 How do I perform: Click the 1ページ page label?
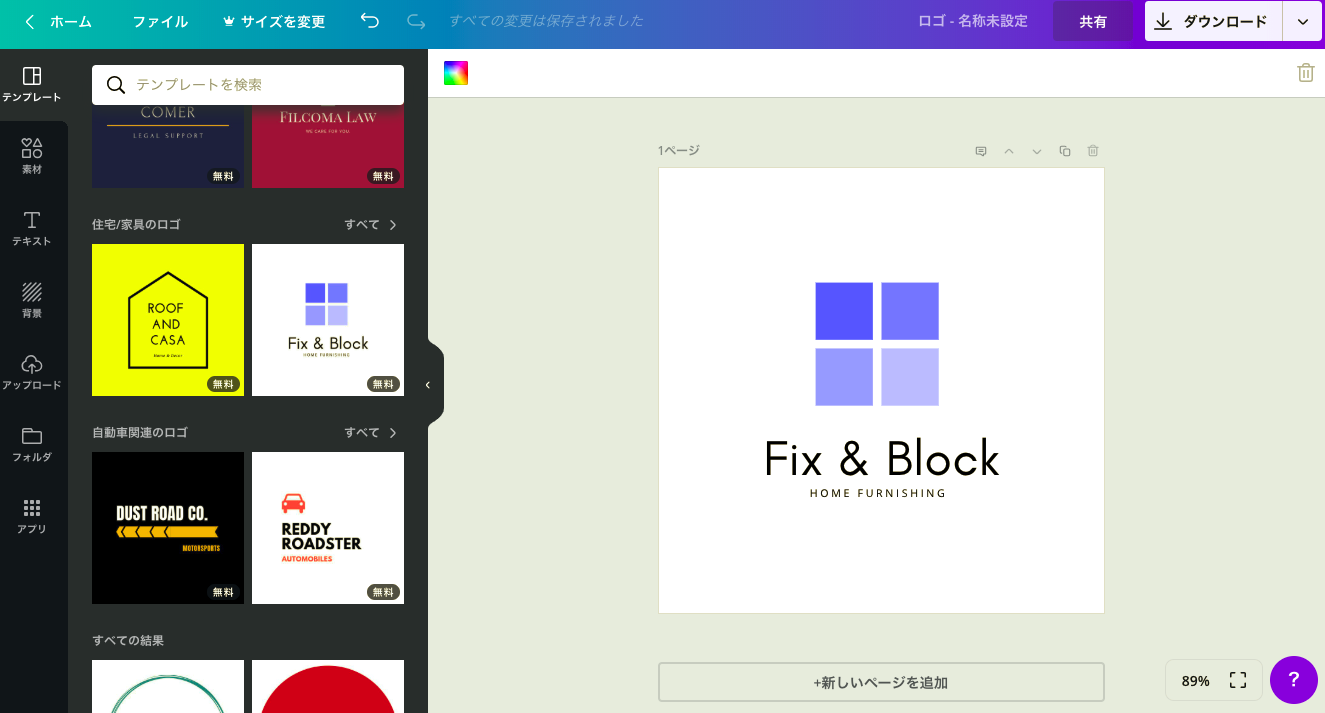679,151
